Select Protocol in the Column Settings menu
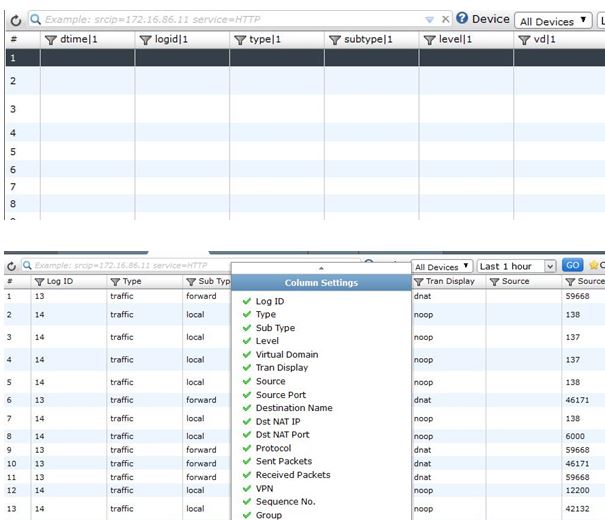 tap(273, 448)
